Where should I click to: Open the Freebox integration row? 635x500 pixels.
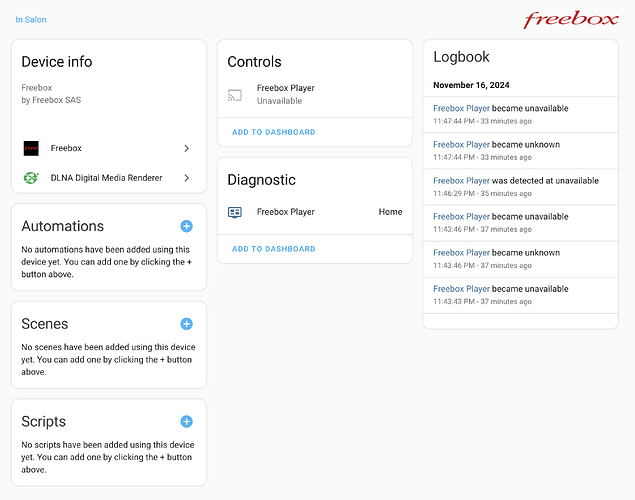[109, 148]
